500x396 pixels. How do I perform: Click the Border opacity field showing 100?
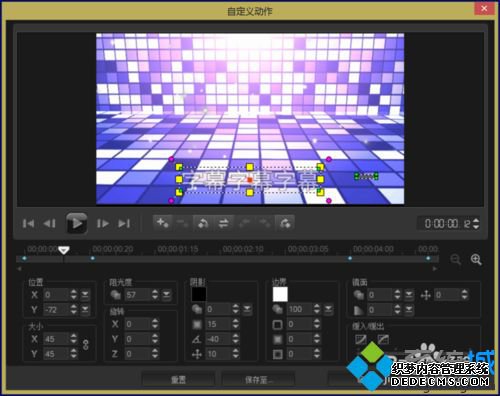[x=300, y=309]
